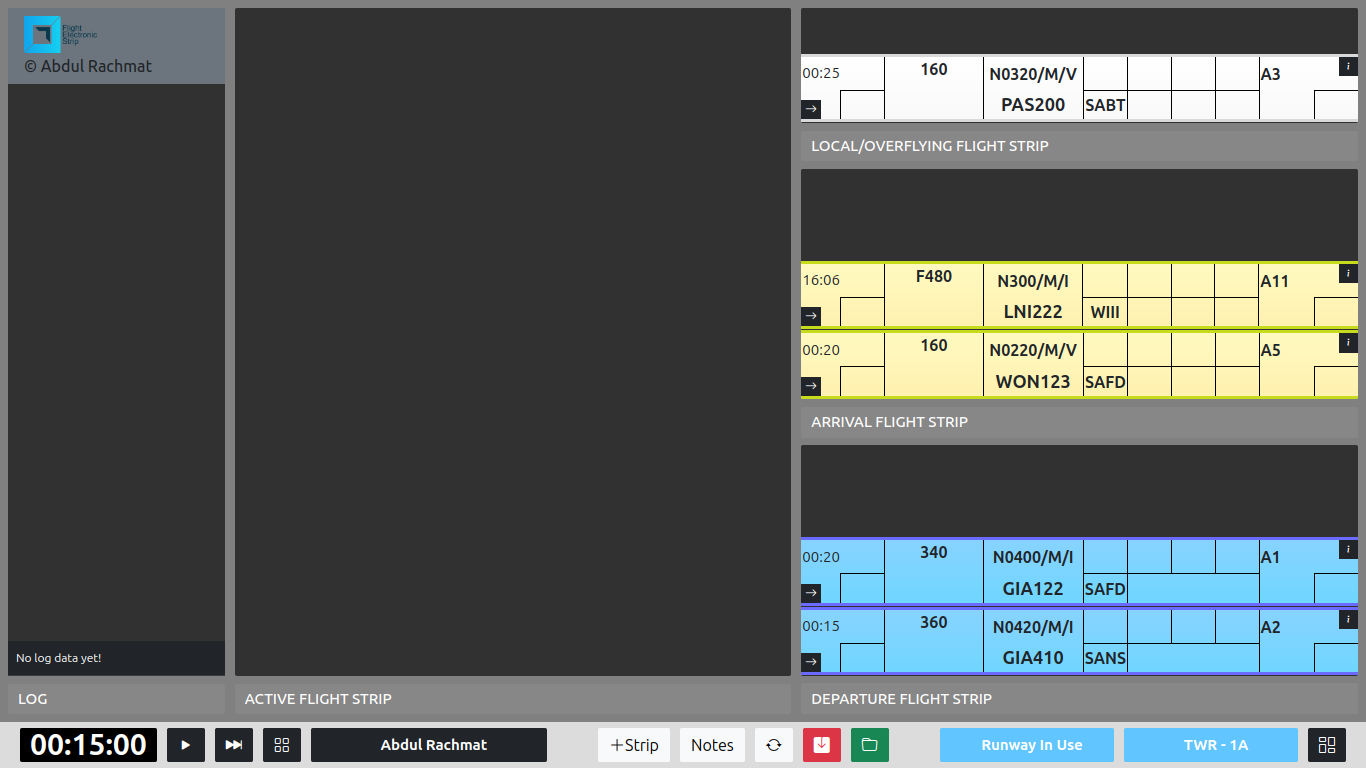
Task: Move WON123 strip using arrow button
Action: click(811, 386)
